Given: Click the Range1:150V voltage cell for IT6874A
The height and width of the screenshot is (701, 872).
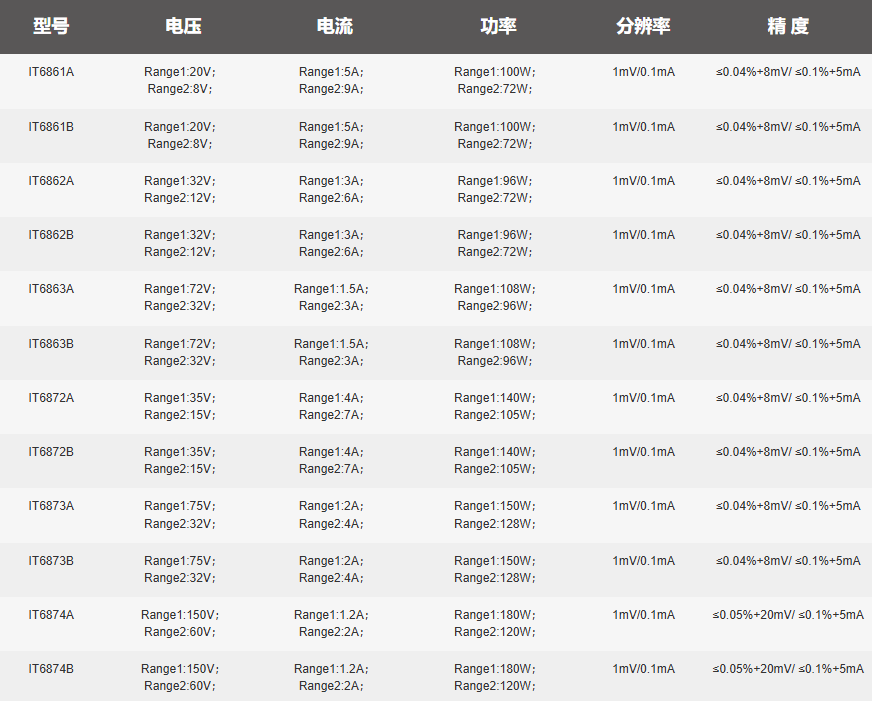Looking at the screenshot, I should (x=180, y=614).
